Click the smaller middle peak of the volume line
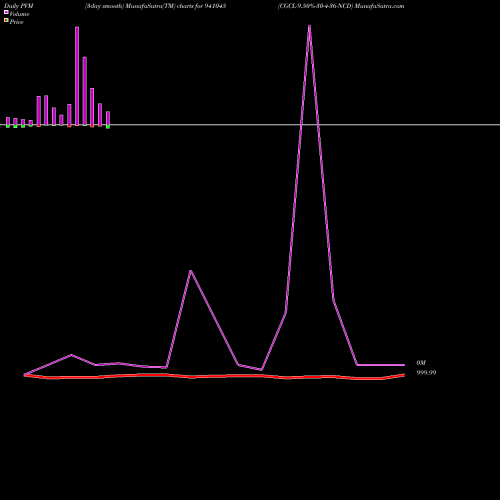 [x=191, y=271]
